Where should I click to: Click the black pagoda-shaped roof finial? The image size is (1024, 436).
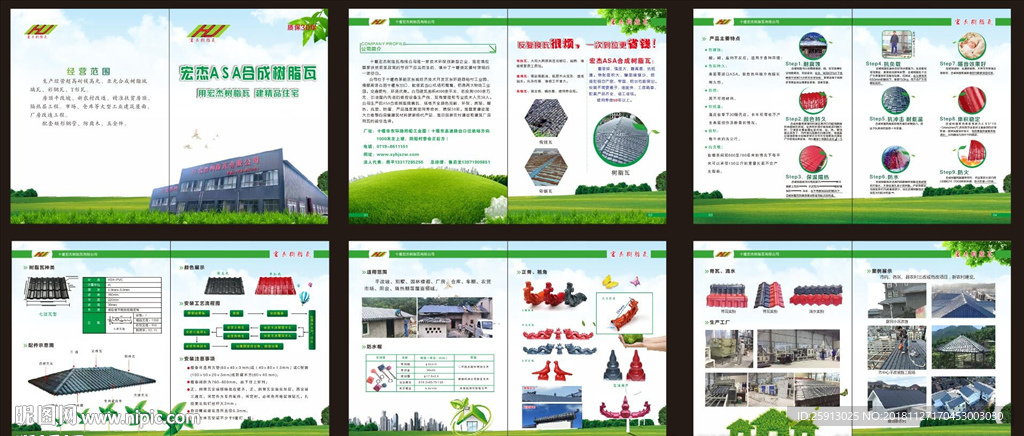coord(613,366)
